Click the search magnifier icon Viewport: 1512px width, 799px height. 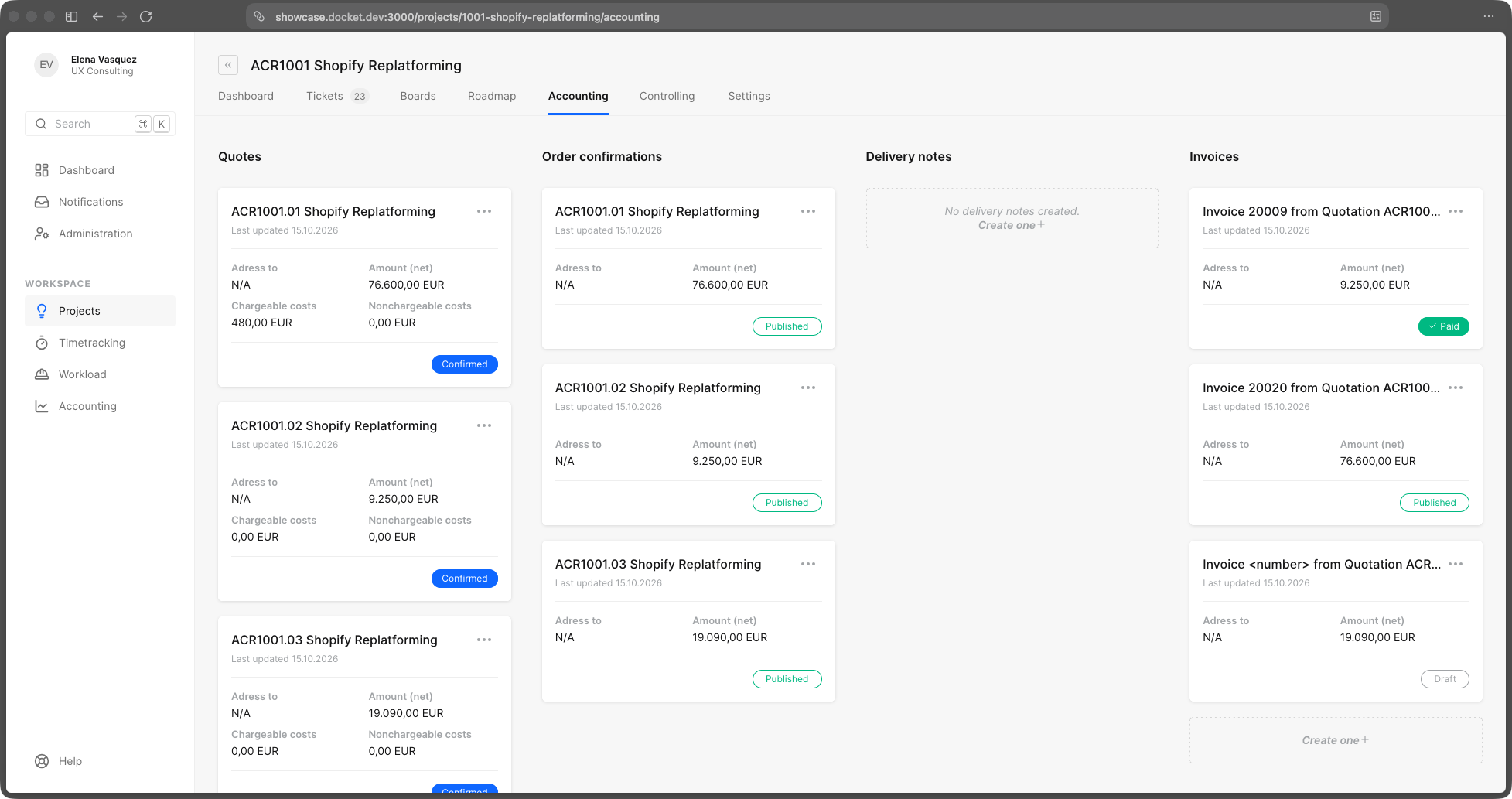tap(41, 124)
